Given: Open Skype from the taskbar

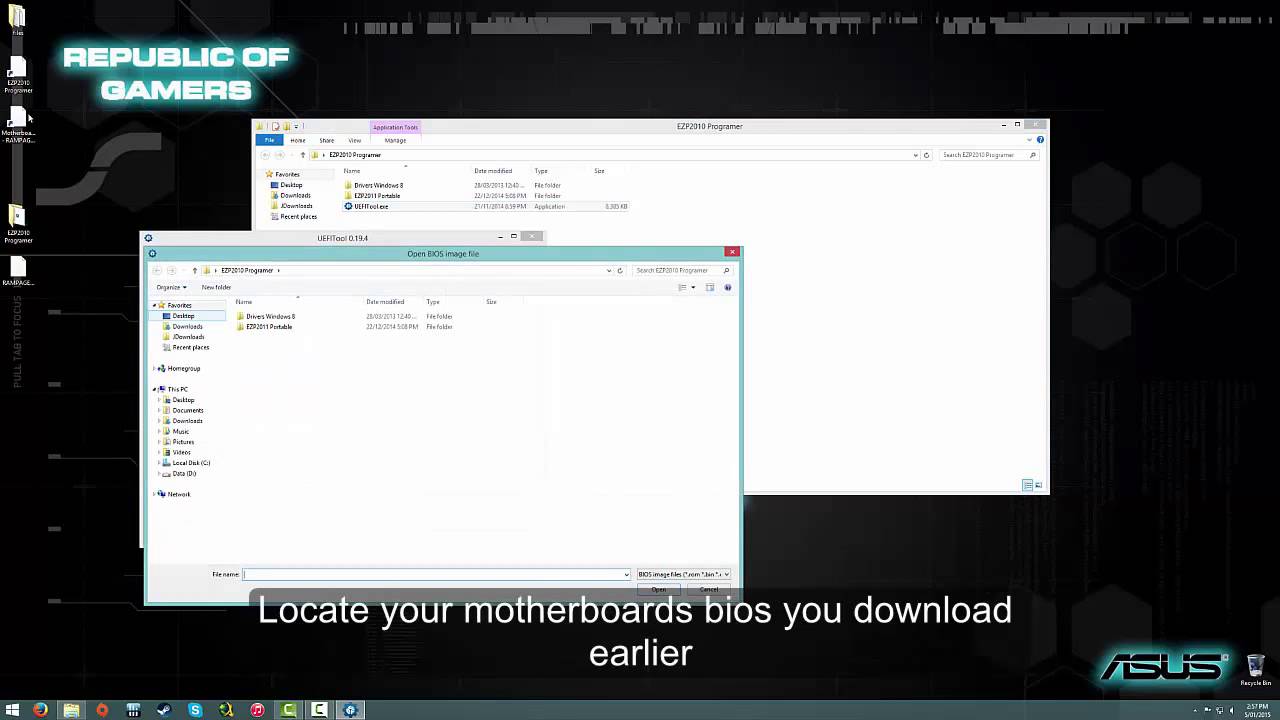Looking at the screenshot, I should 195,710.
